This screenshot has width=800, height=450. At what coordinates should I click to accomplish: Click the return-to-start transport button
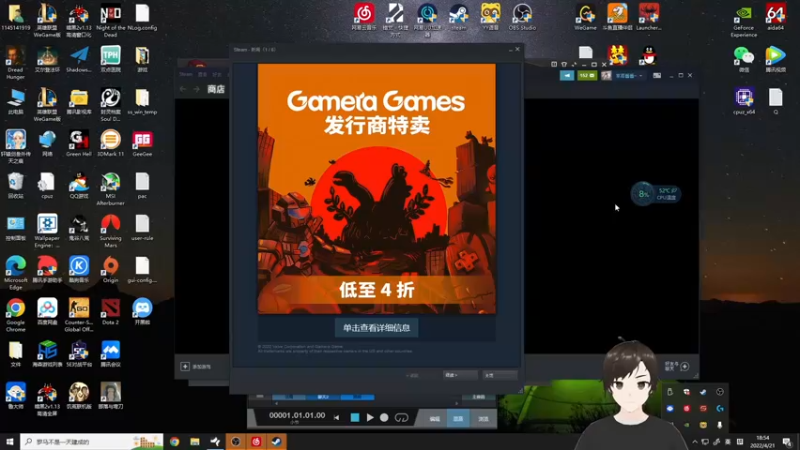(x=336, y=417)
